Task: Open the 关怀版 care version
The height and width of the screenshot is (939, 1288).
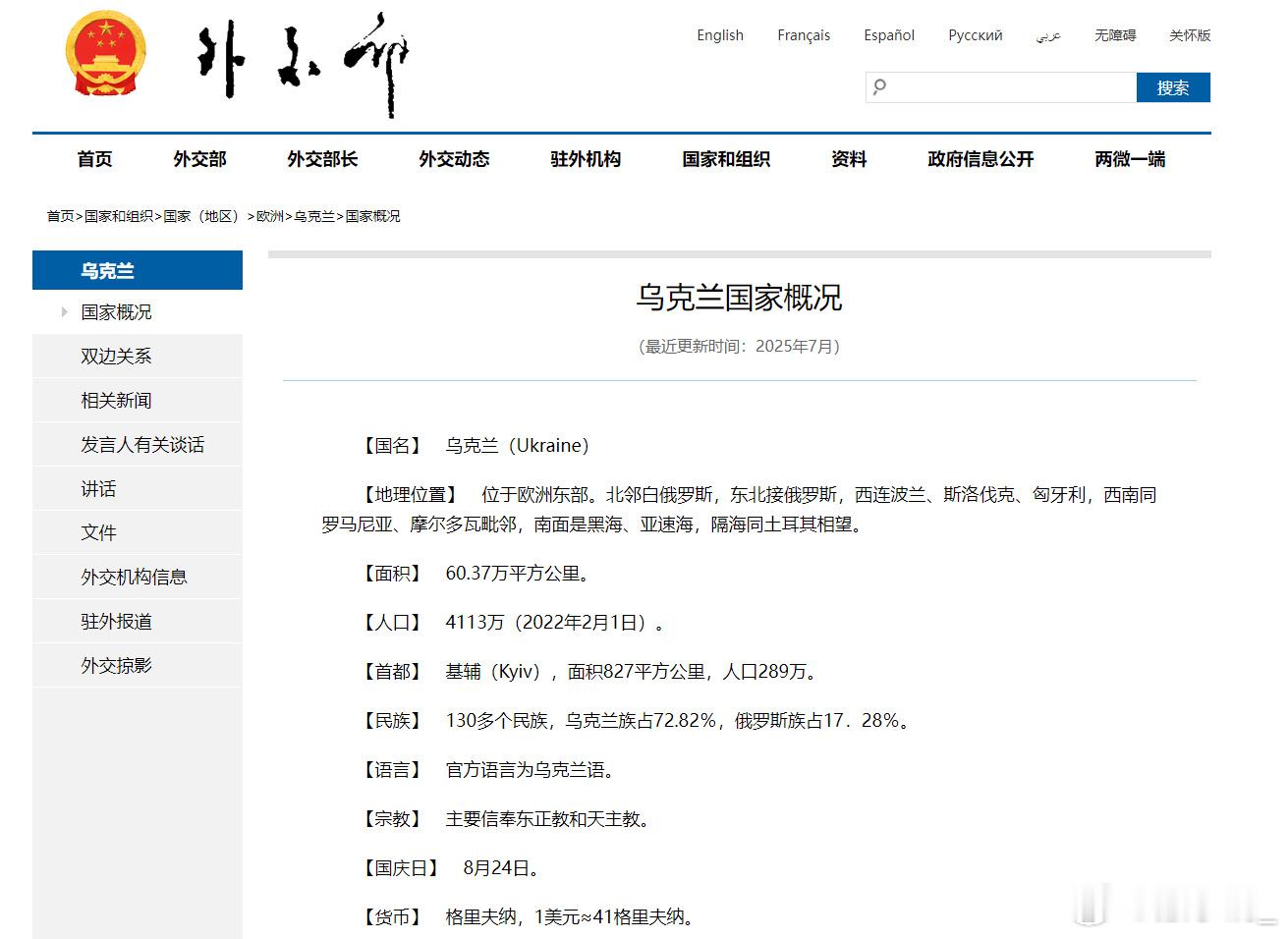Action: coord(1190,35)
